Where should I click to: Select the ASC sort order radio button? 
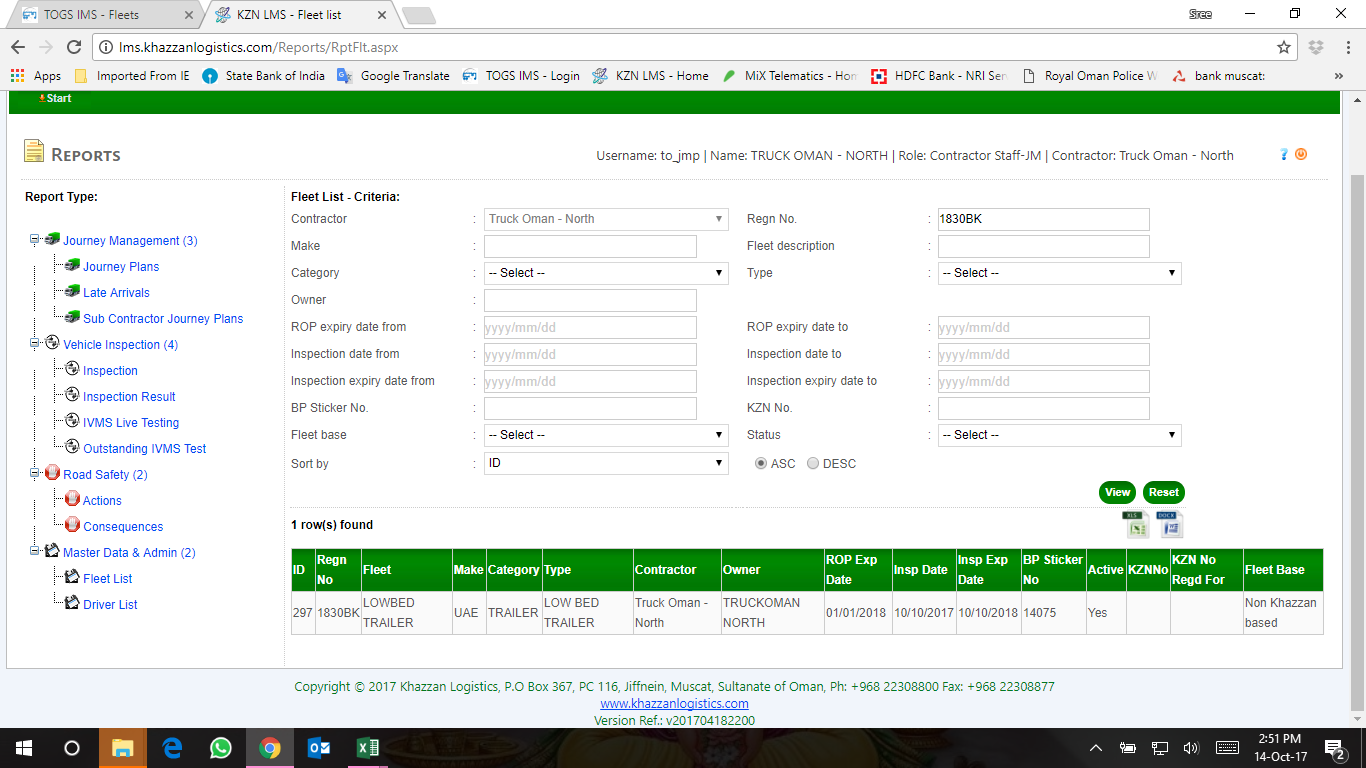coord(761,464)
